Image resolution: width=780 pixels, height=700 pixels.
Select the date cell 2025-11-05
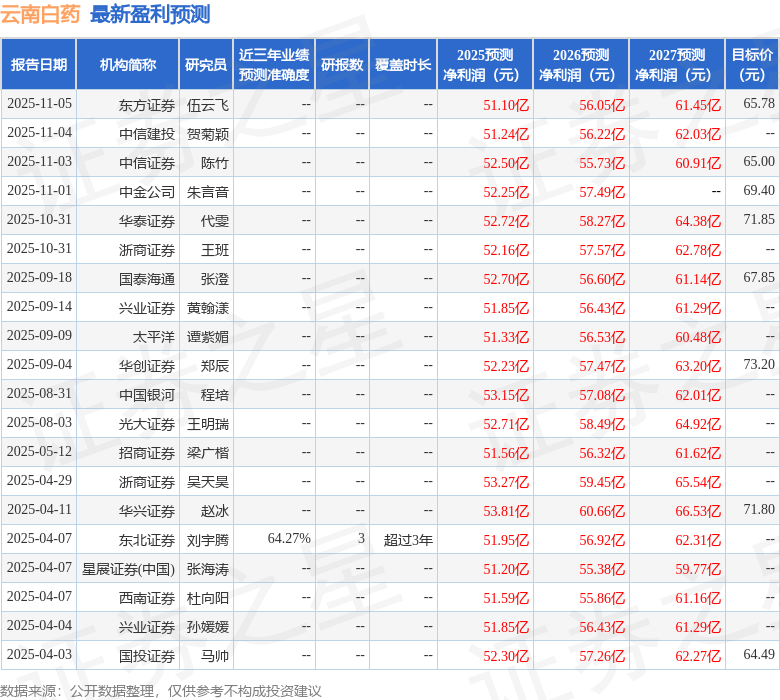[x=39, y=103]
